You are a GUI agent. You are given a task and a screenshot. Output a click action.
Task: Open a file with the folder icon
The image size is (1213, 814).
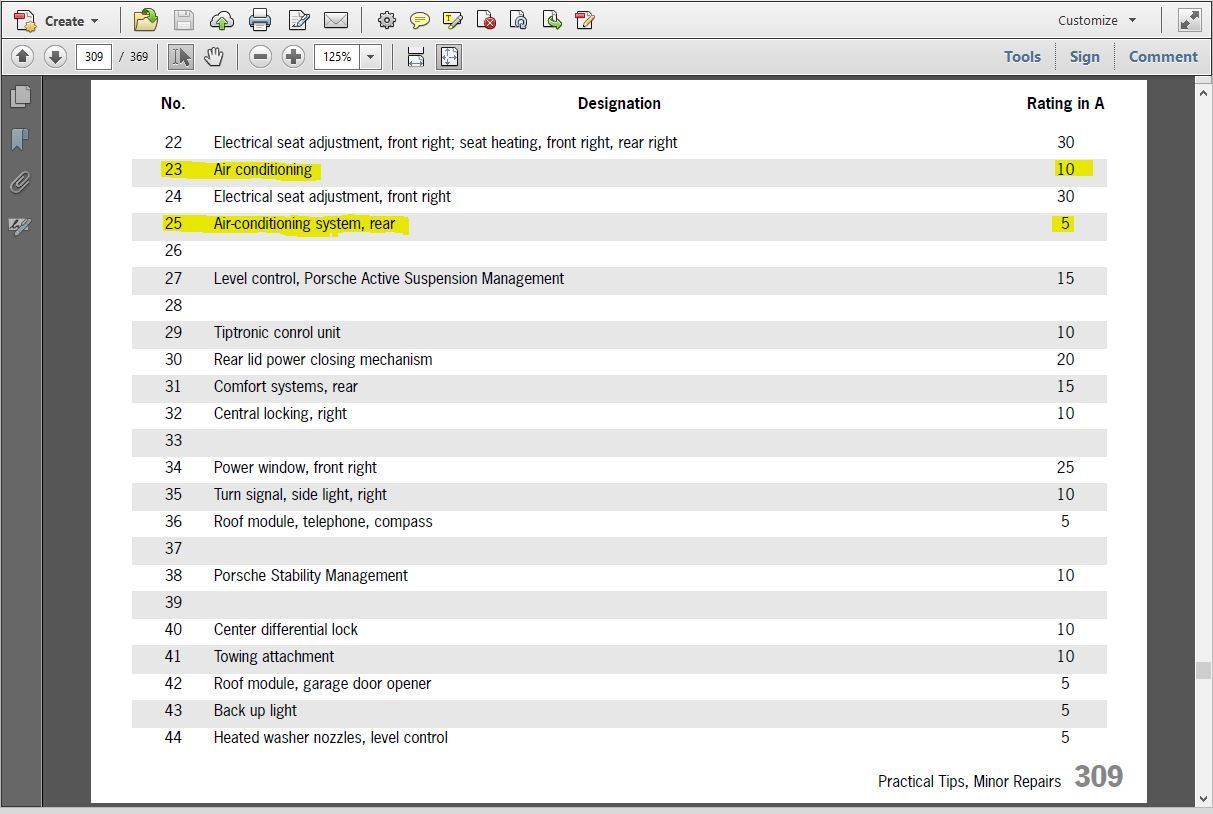146,20
